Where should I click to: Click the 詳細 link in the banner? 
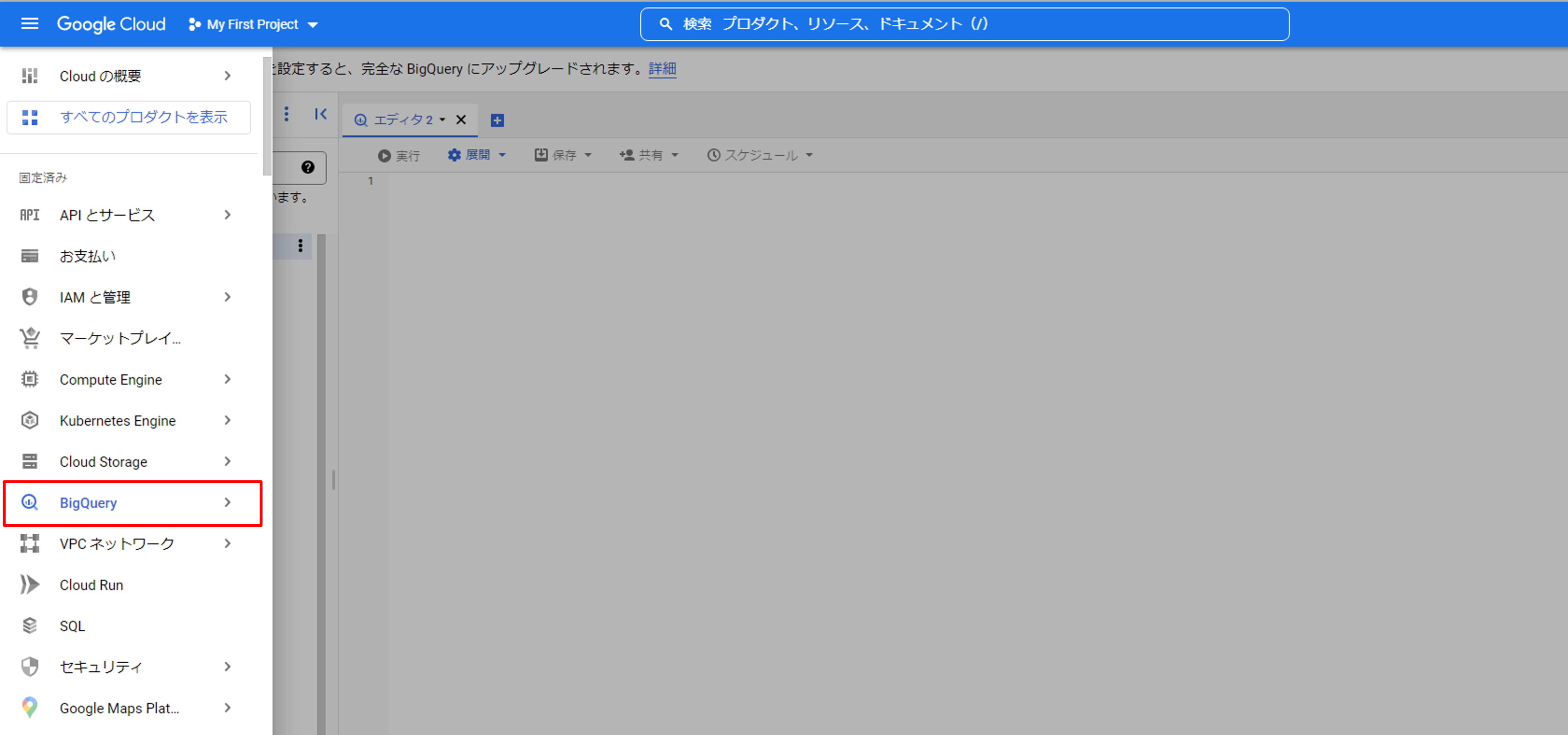pos(662,69)
